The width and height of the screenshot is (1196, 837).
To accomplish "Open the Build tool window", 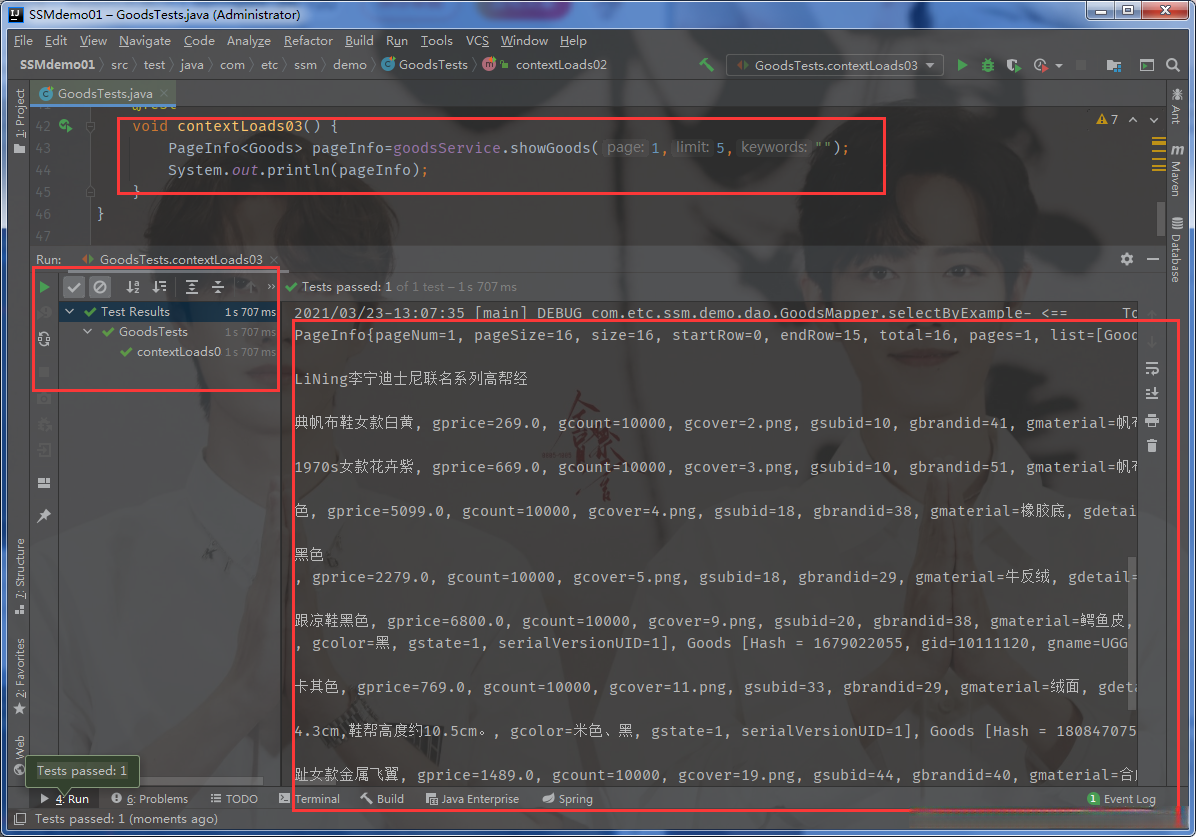I will pos(382,799).
